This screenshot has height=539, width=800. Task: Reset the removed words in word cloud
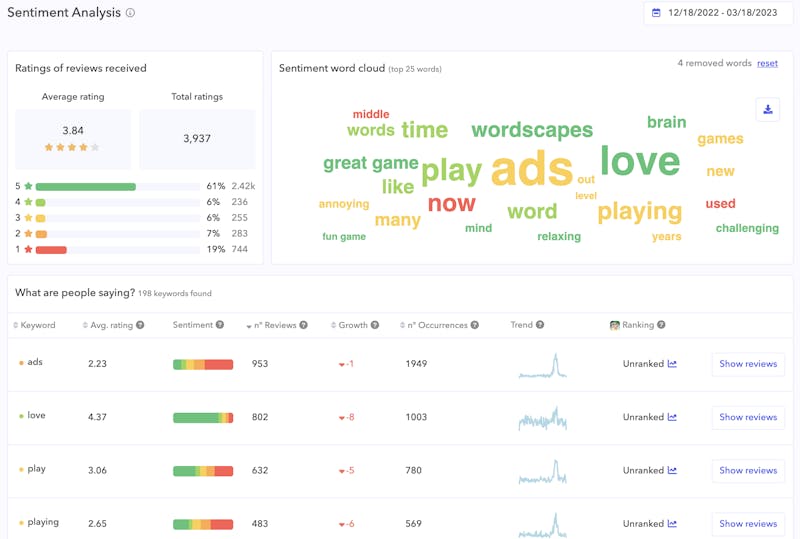point(767,63)
